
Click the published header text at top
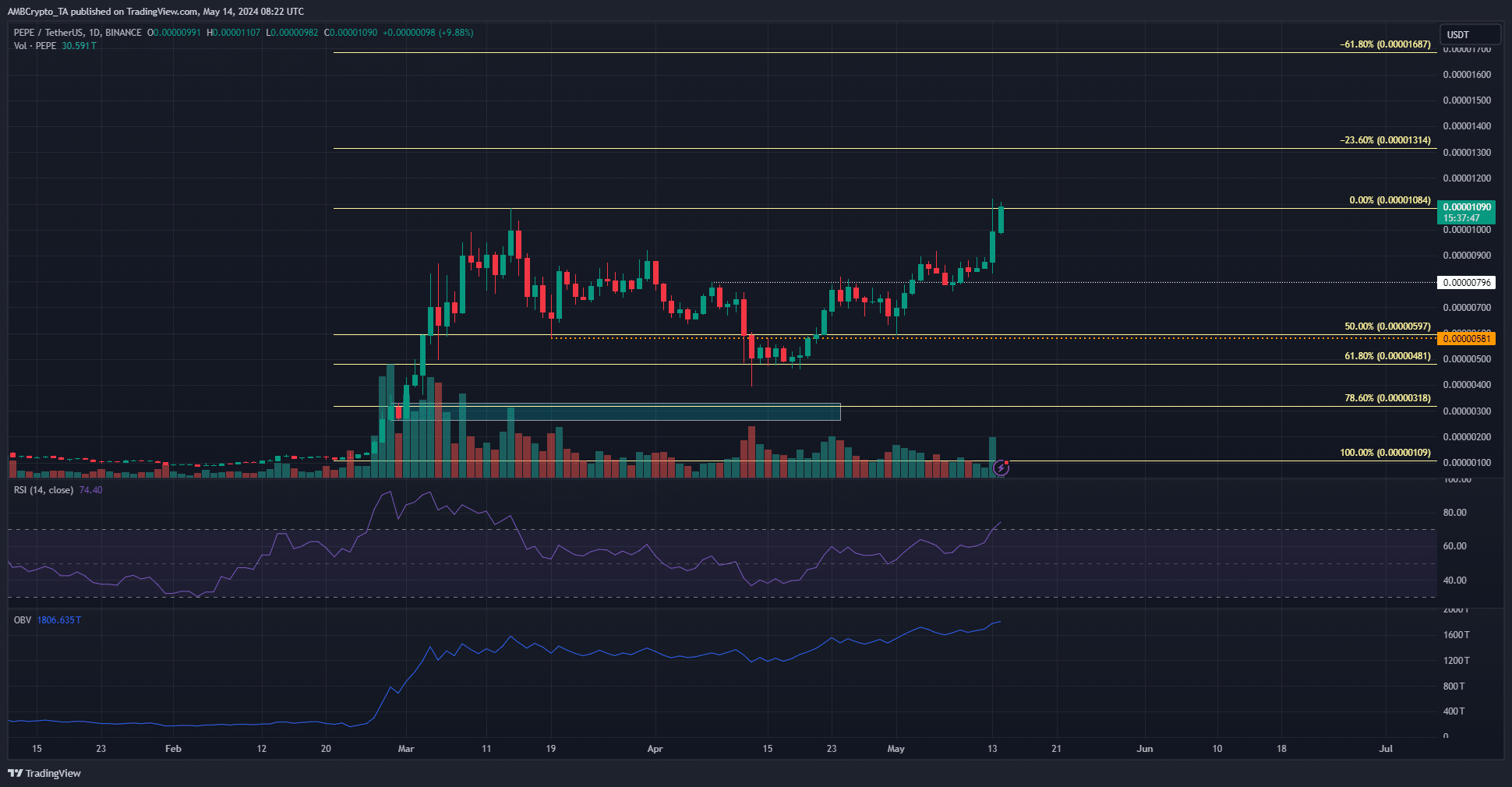[x=156, y=12]
